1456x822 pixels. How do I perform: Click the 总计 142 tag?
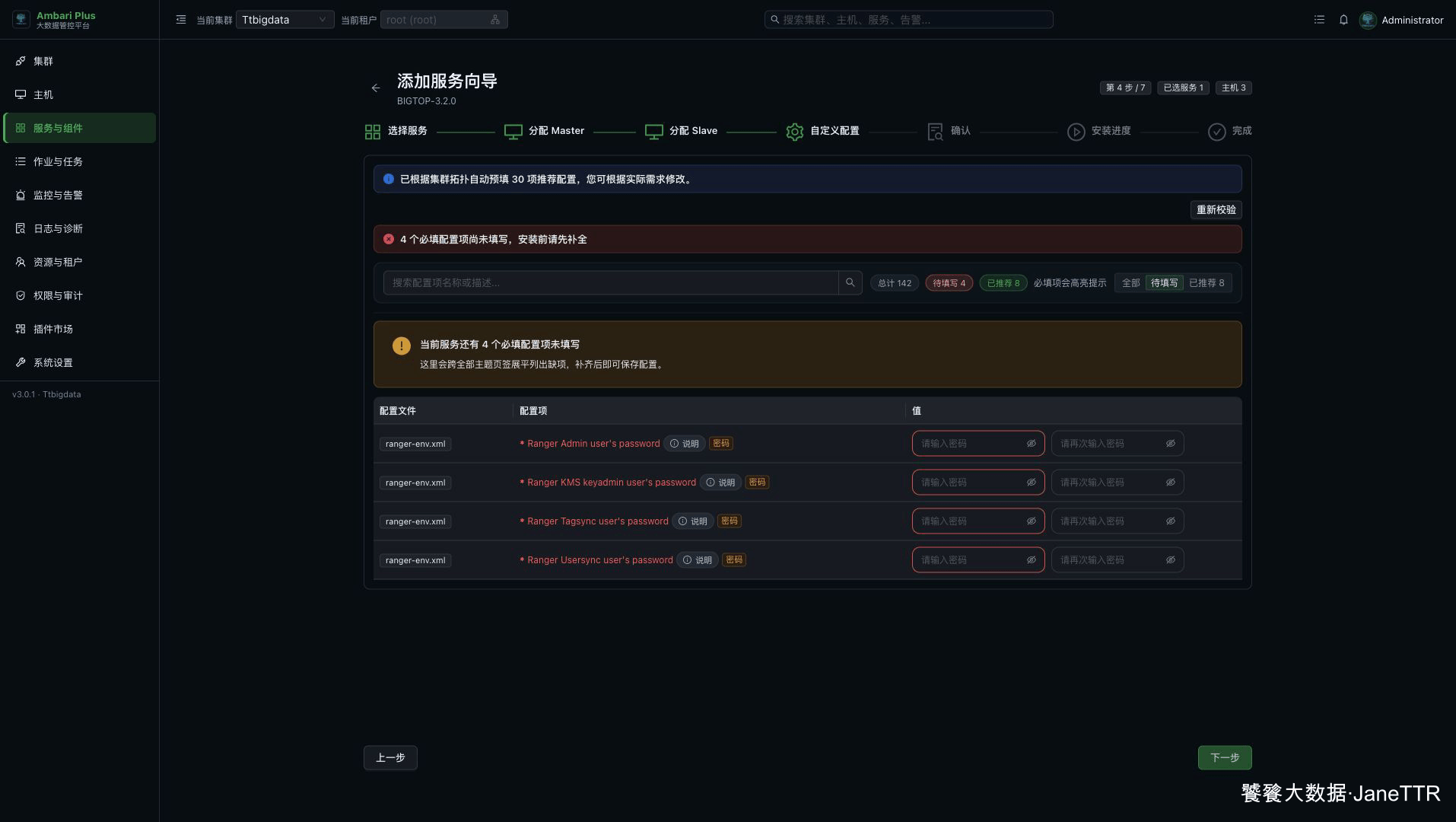coord(895,283)
